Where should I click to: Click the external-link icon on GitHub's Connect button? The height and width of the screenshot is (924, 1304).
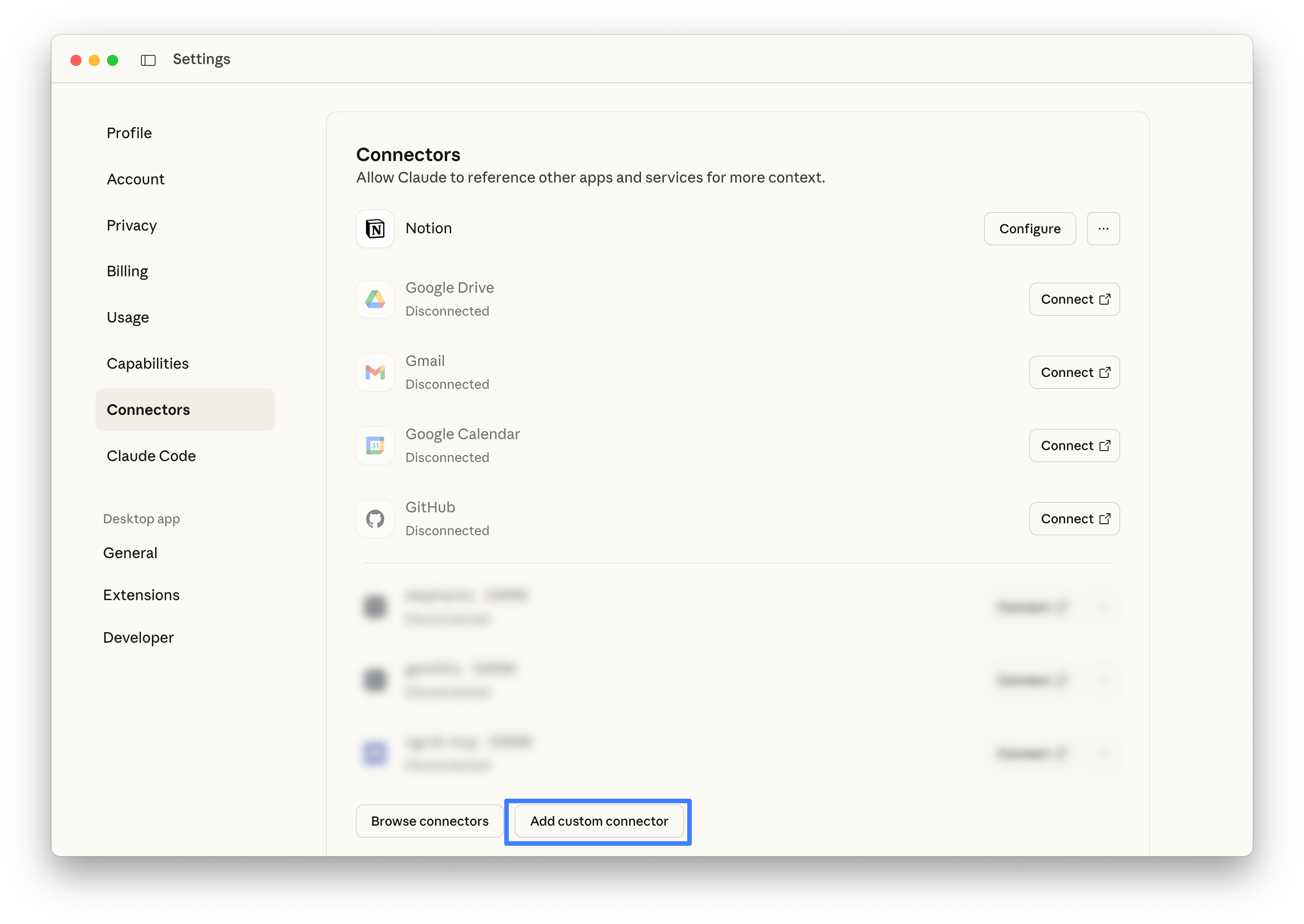click(x=1105, y=518)
